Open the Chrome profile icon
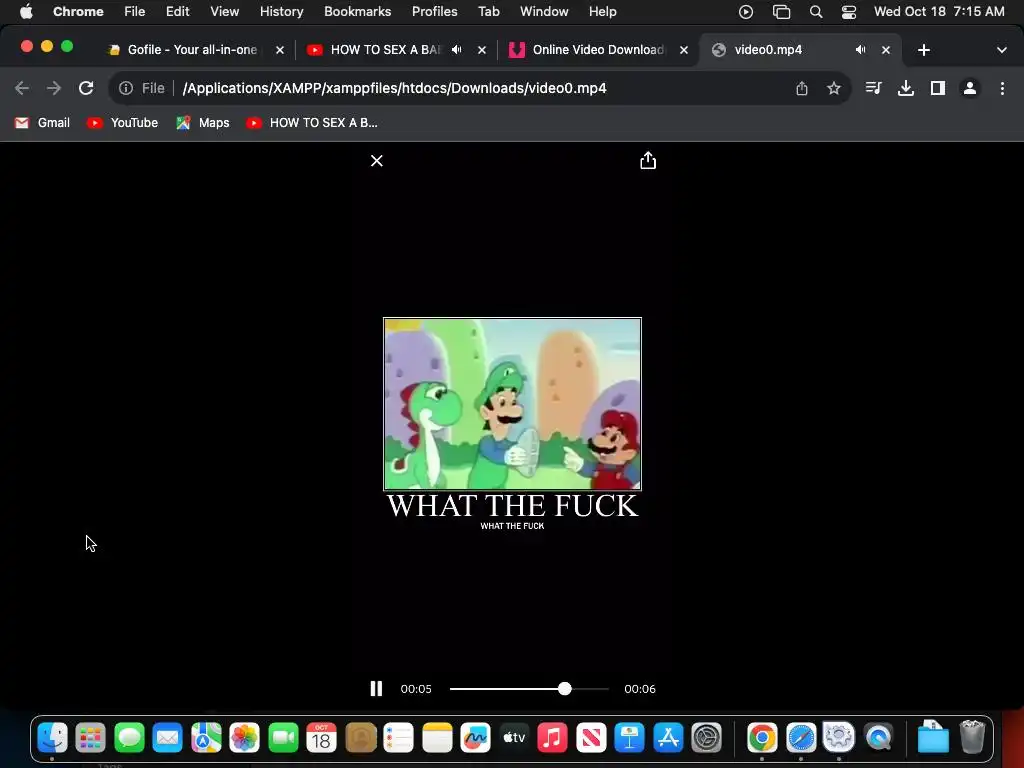The width and height of the screenshot is (1024, 768). pyautogui.click(x=970, y=88)
